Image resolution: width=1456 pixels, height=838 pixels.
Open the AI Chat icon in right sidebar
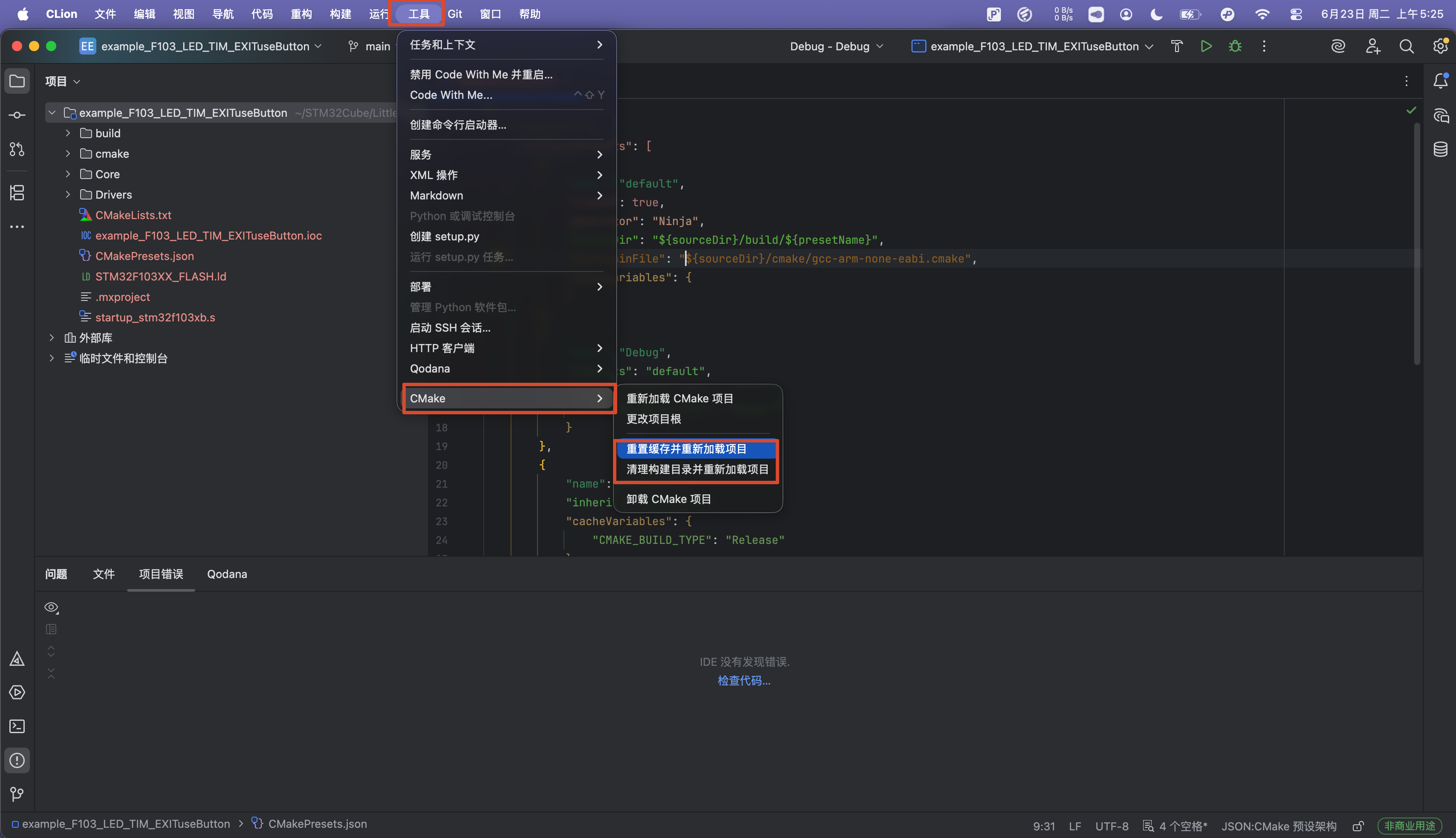point(1441,116)
